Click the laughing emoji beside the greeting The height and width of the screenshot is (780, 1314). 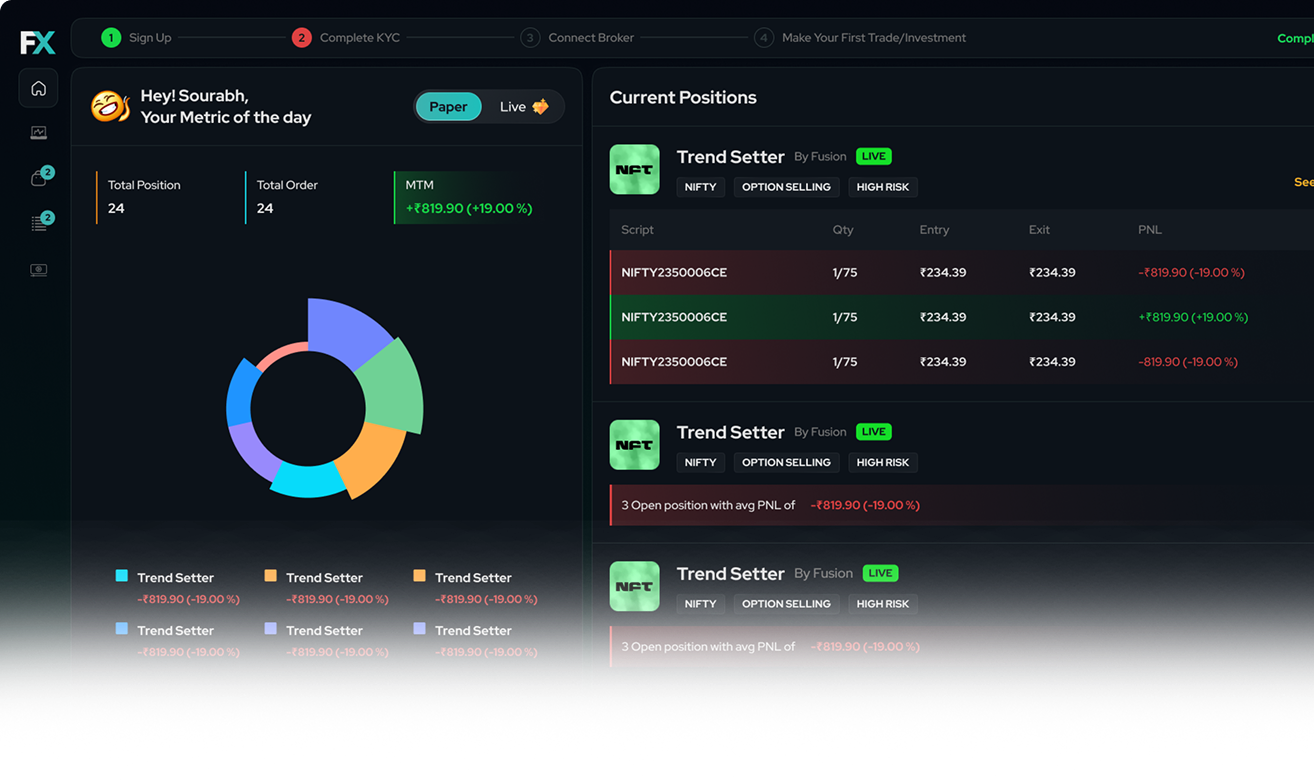coord(110,106)
